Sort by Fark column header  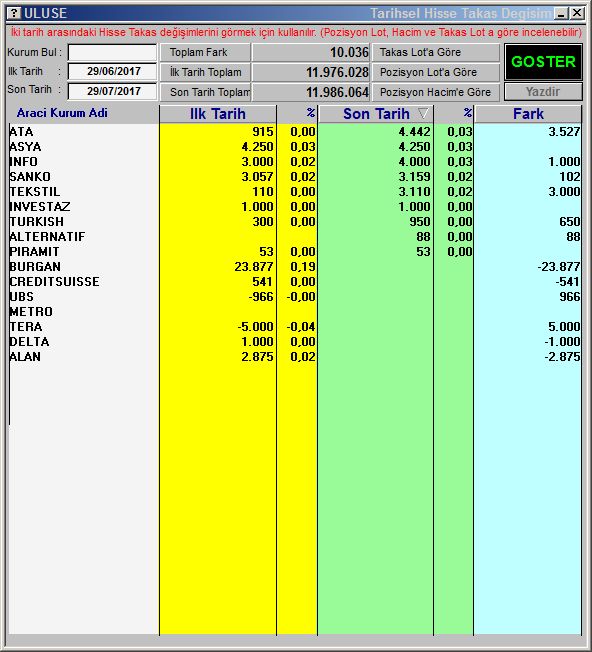(528, 114)
